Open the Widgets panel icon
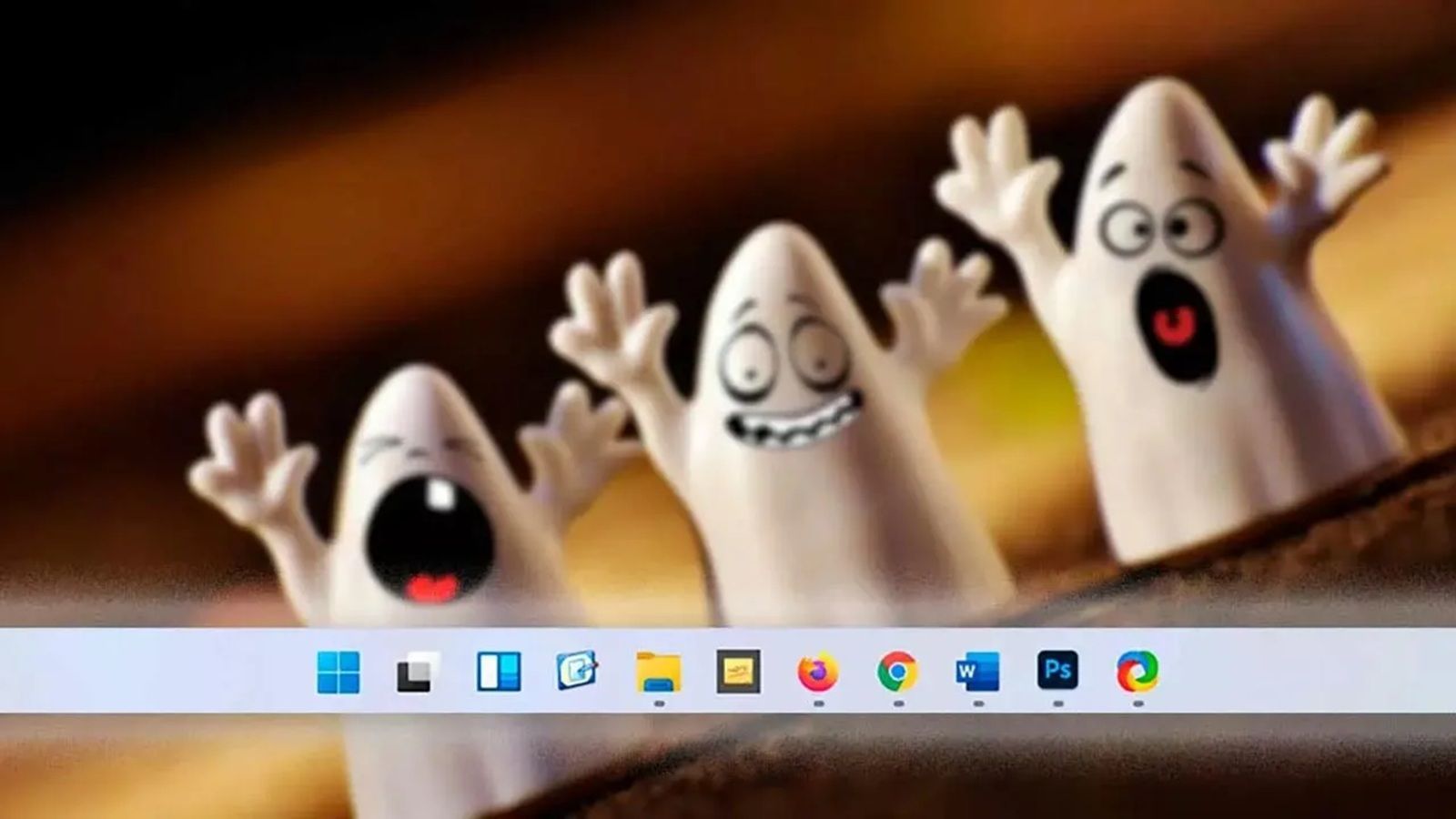 point(499,672)
